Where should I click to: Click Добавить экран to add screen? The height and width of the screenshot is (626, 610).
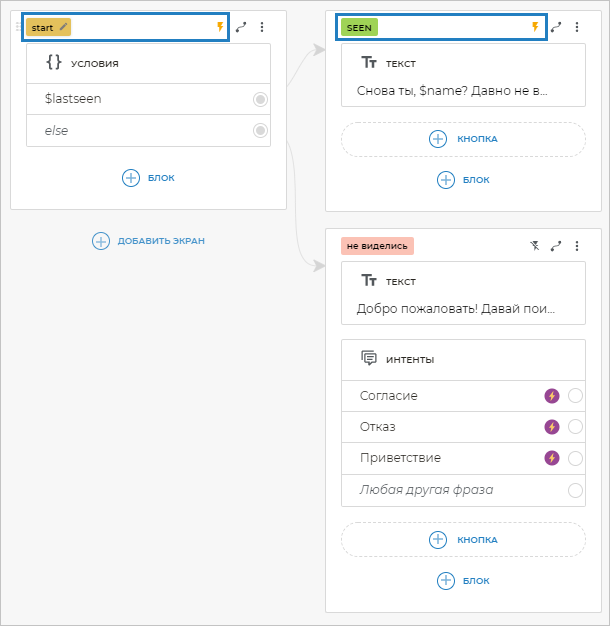tap(148, 241)
